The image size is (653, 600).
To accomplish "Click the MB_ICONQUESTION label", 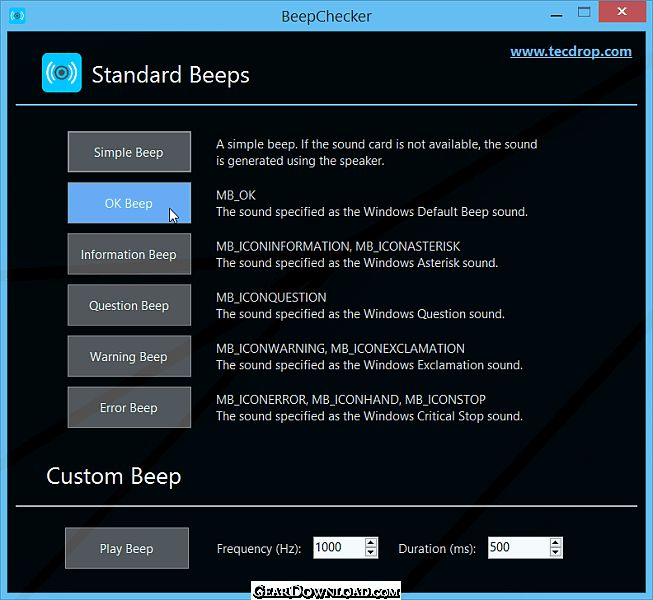I will (x=271, y=297).
